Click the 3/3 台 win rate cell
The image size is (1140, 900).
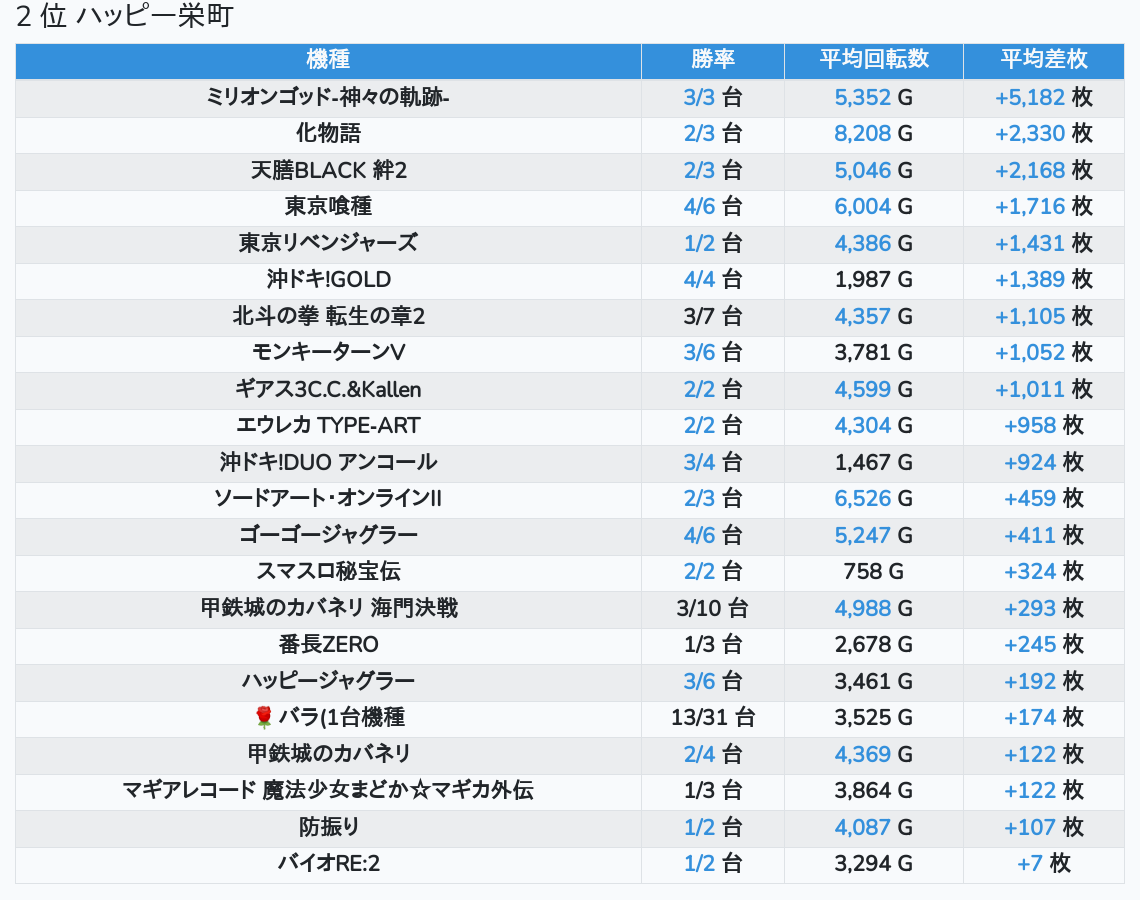tap(712, 97)
